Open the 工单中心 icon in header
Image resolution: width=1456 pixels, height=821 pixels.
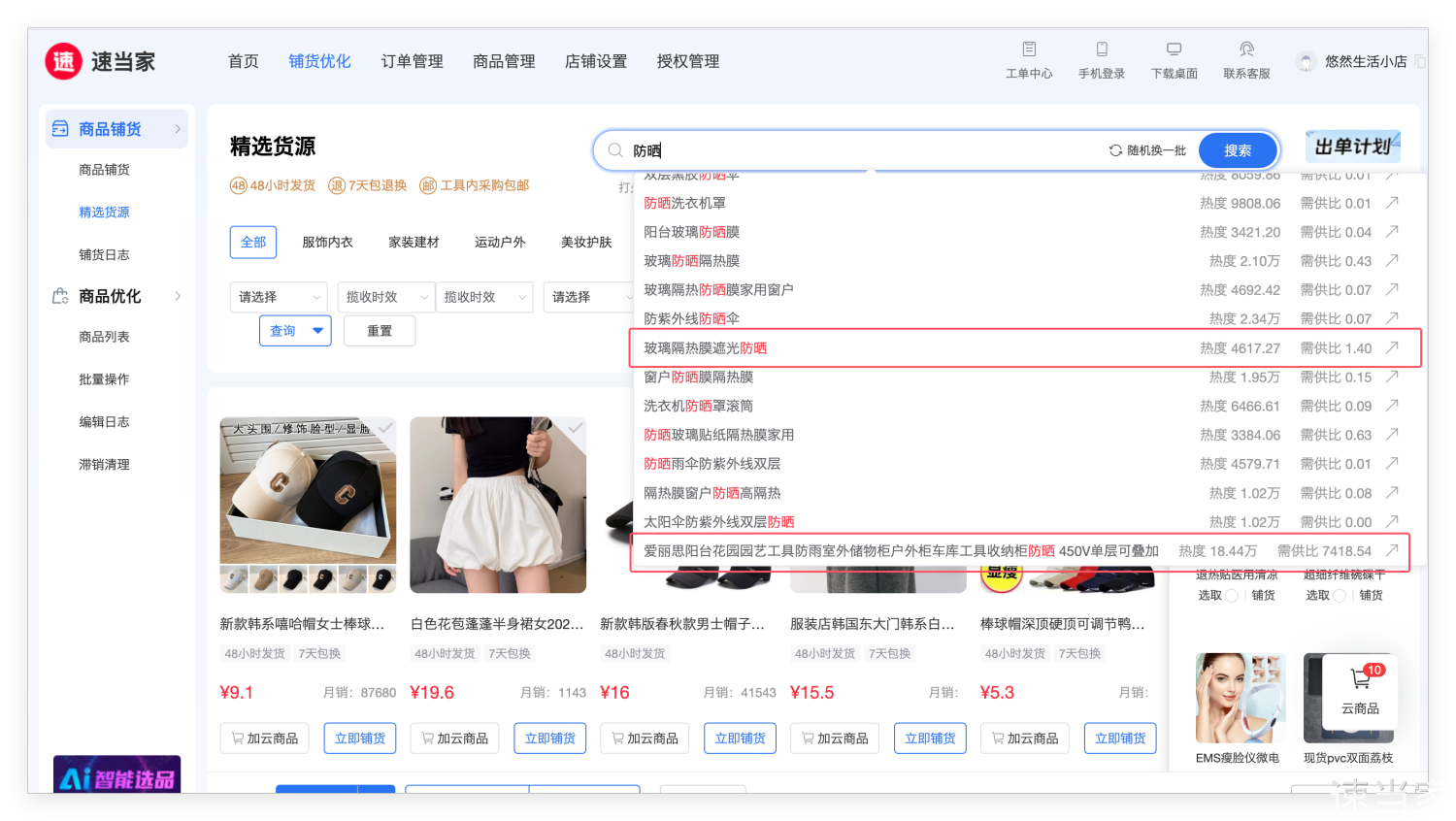1029,49
